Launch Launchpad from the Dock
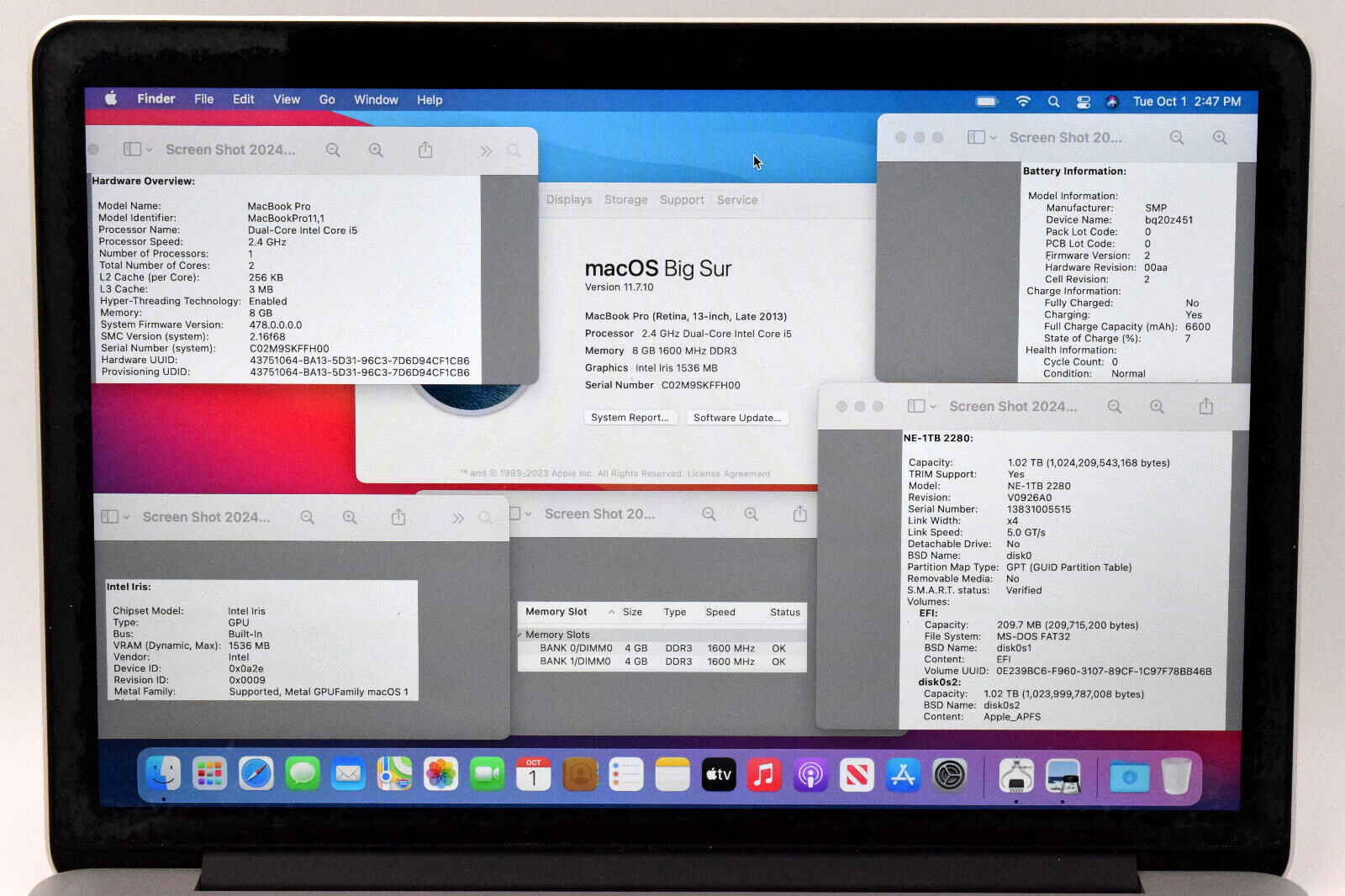Viewport: 1345px width, 896px height. coord(209,774)
